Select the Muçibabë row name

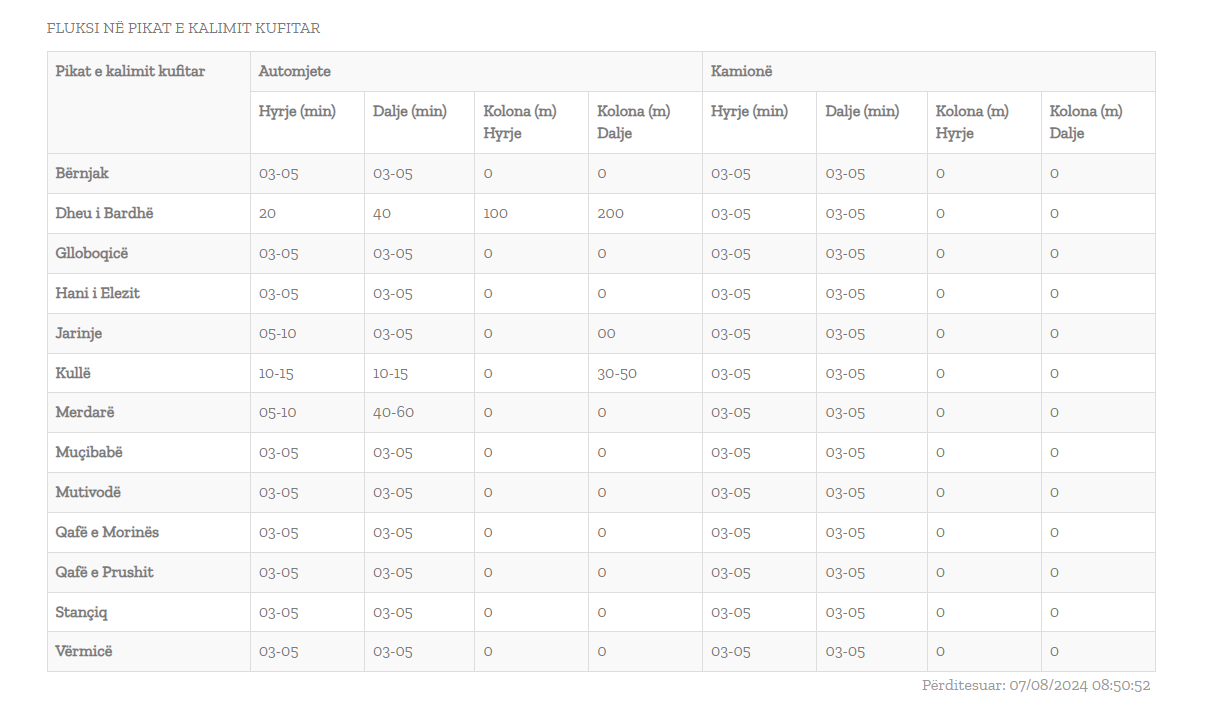(89, 453)
